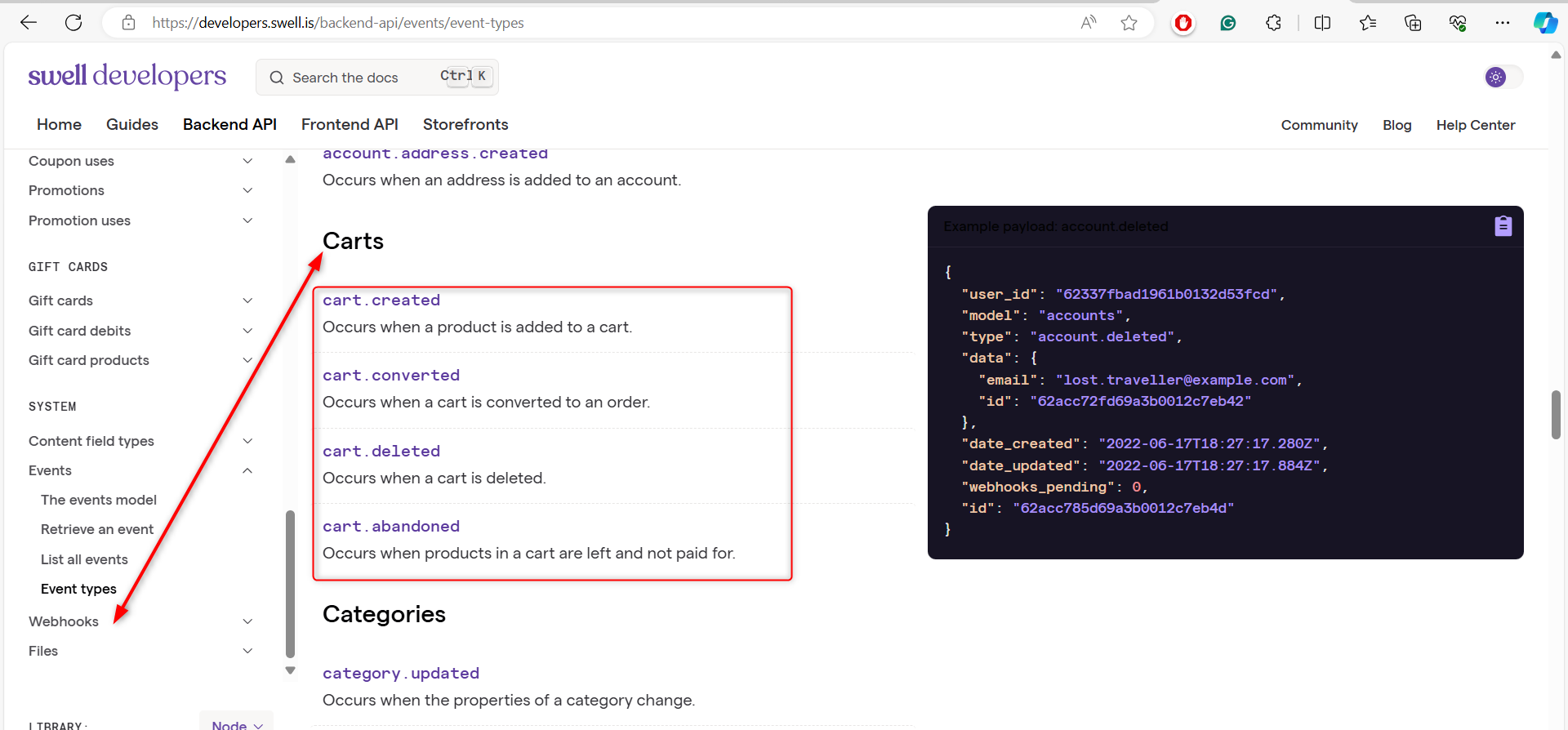Viewport: 1568px width, 730px height.
Task: Expand the Gift card products section
Action: click(247, 360)
